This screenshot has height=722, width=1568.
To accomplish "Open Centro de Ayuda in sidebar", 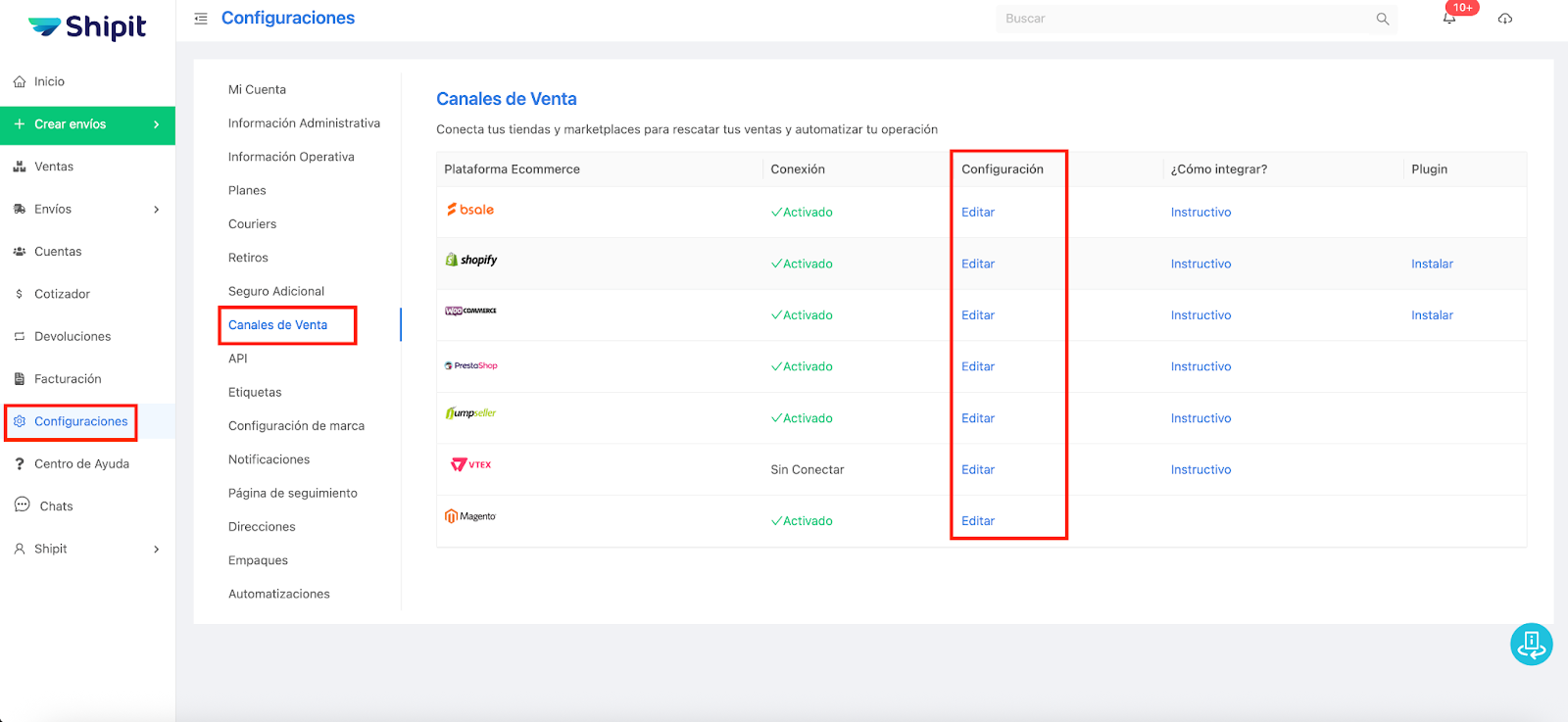I will point(81,464).
